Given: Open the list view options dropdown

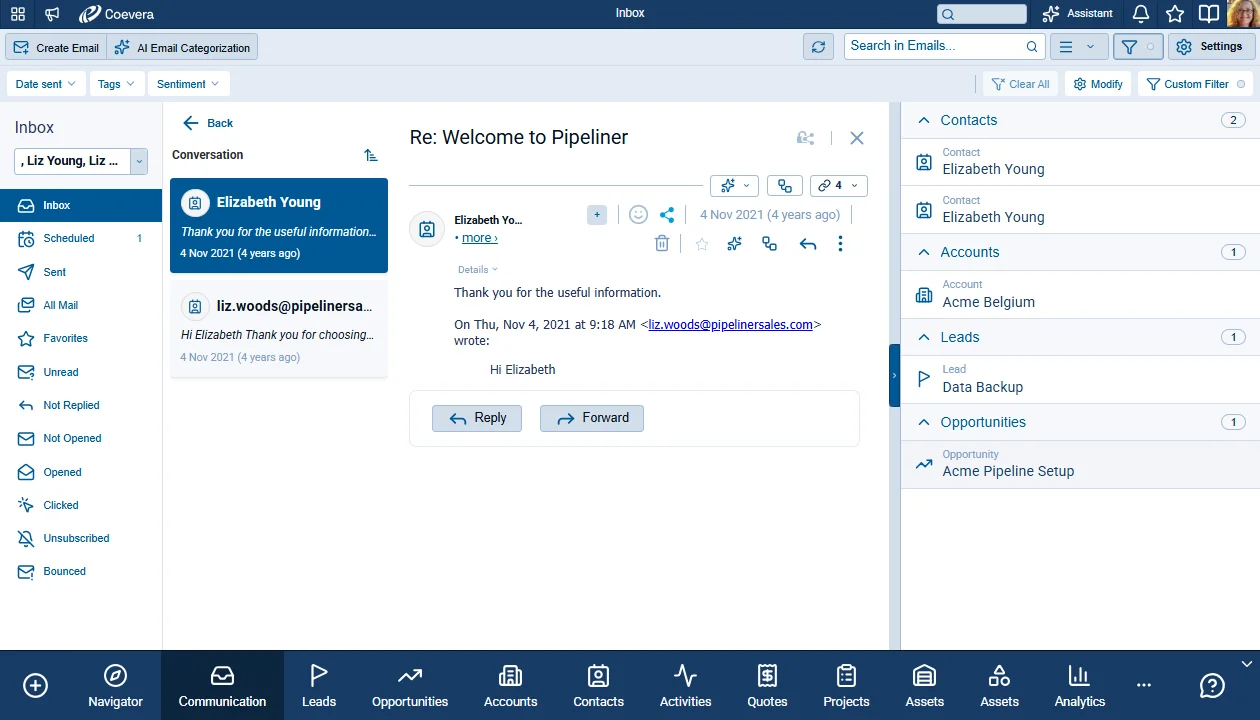Looking at the screenshot, I should 1078,47.
